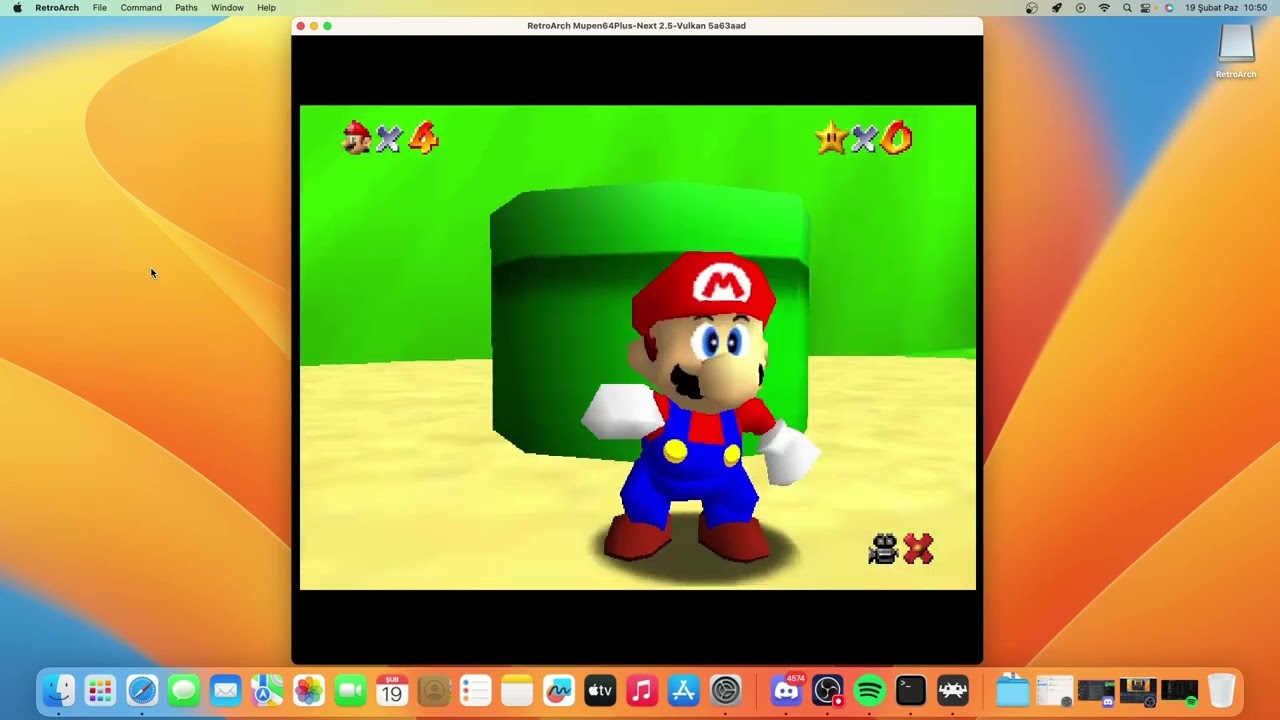Open Discord from the Dock
Viewport: 1280px width, 720px height.
click(787, 690)
